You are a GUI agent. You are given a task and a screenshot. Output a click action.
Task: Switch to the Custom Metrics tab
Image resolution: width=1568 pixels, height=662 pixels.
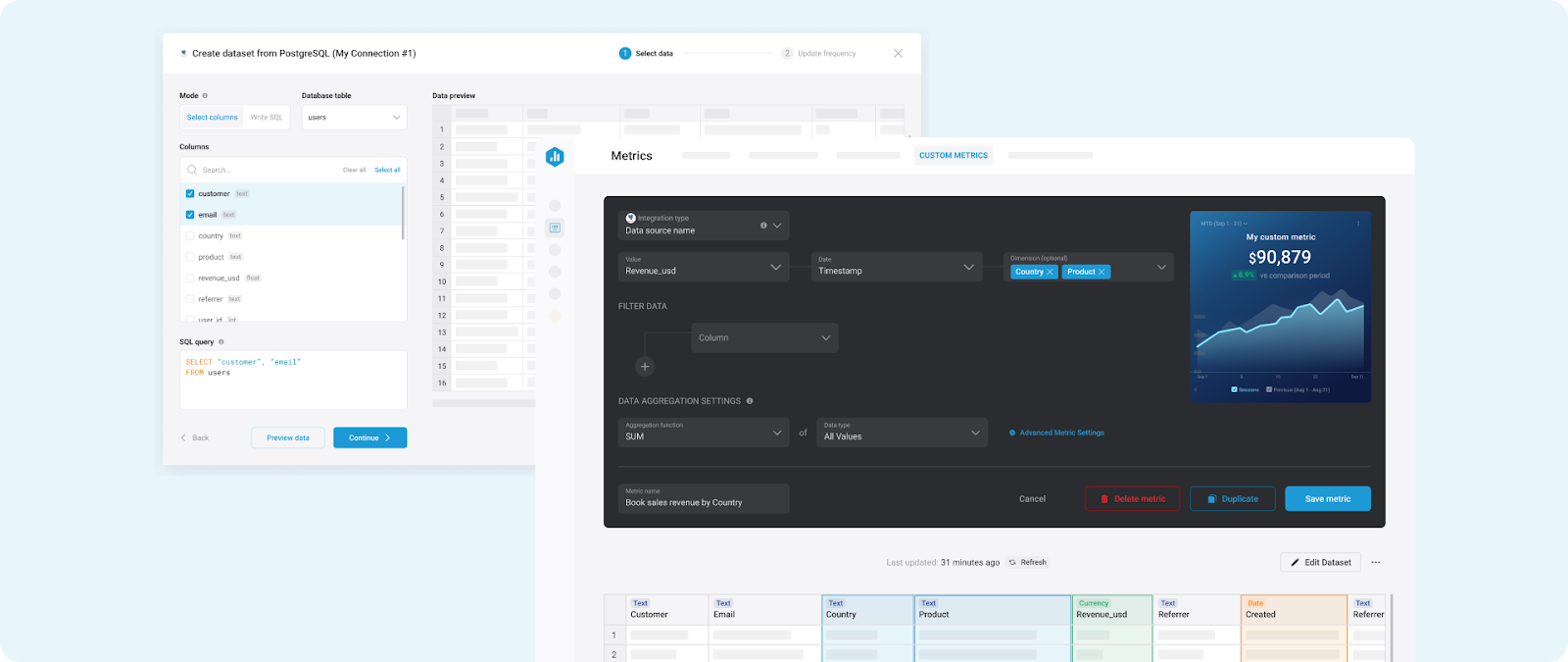(953, 156)
